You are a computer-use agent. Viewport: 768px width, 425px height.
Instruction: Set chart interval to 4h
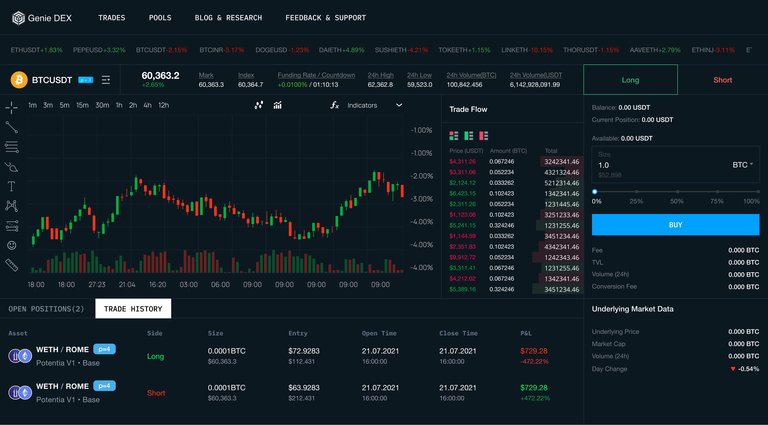tap(147, 105)
